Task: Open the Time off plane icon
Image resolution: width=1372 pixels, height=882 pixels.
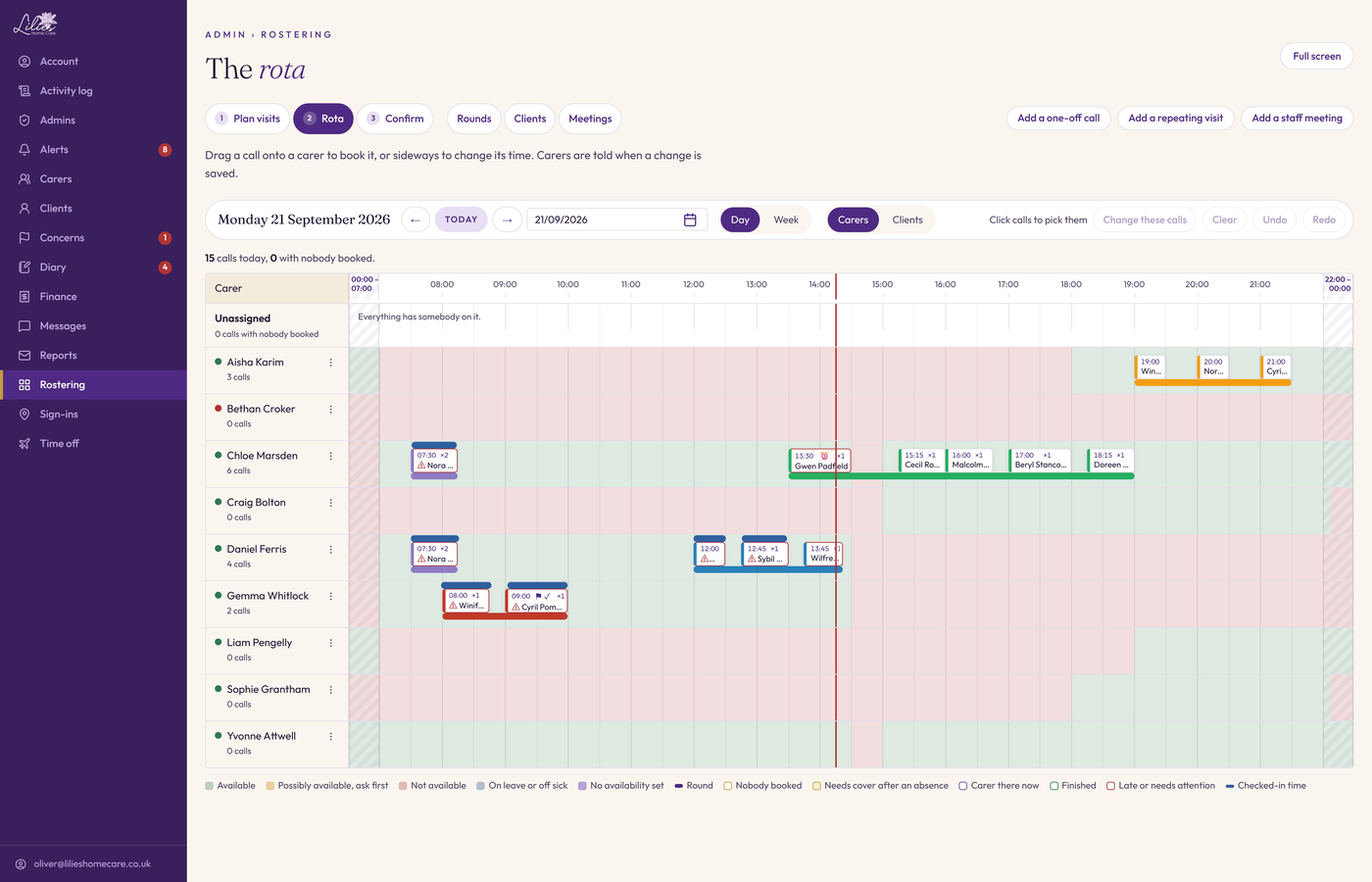Action: [x=24, y=443]
